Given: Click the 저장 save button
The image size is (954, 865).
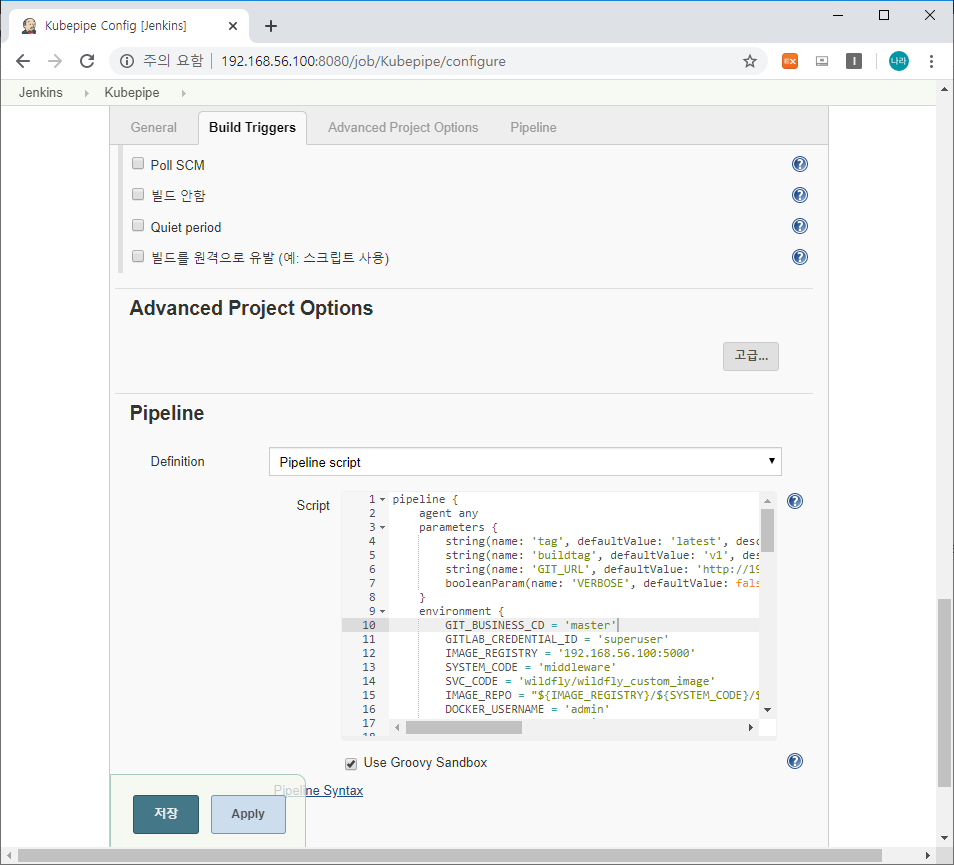Looking at the screenshot, I should click(165, 814).
